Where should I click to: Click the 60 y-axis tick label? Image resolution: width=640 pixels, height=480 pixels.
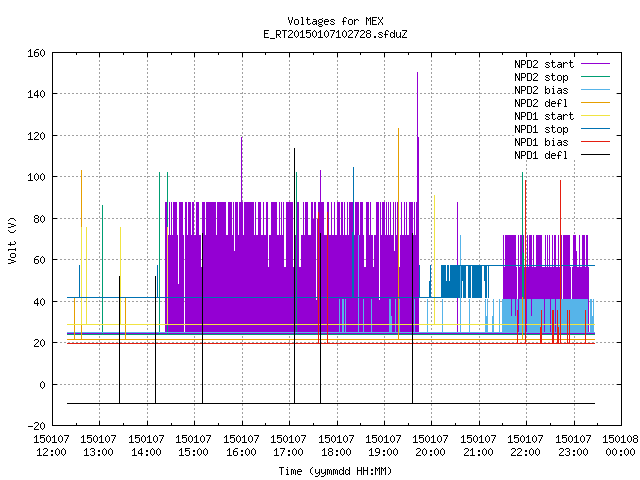(40, 260)
